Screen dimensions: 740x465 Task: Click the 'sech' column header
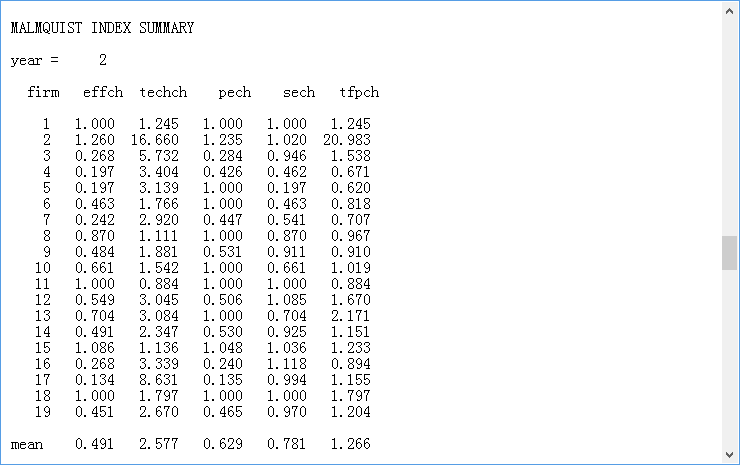pos(298,92)
